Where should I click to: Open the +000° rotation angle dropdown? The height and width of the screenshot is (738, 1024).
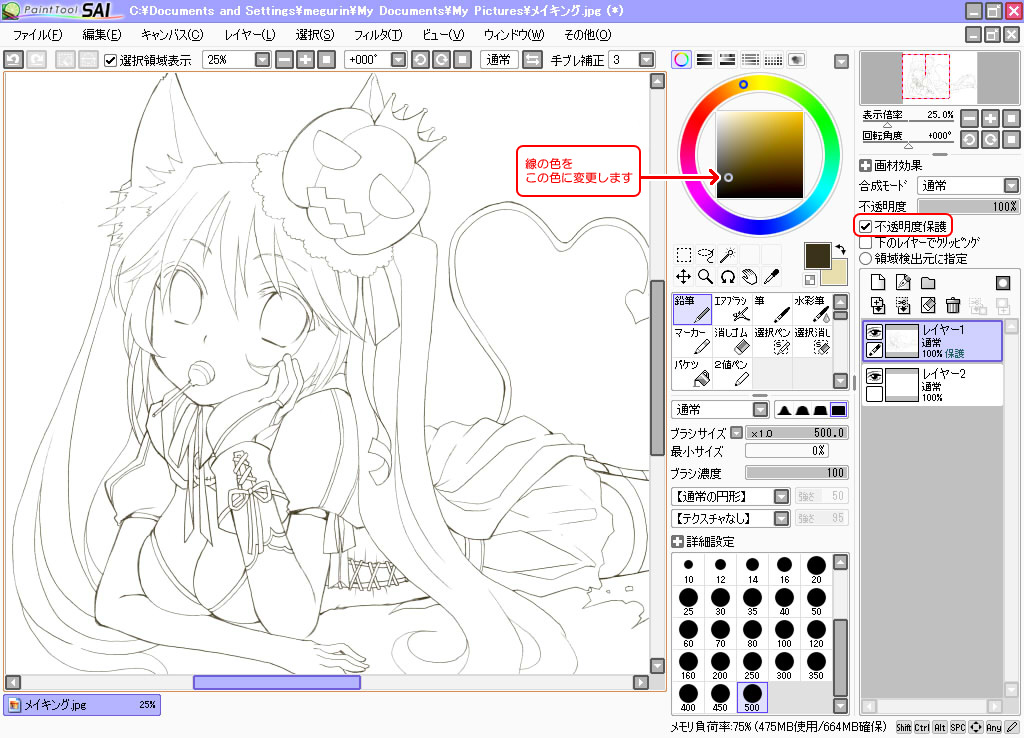(398, 60)
